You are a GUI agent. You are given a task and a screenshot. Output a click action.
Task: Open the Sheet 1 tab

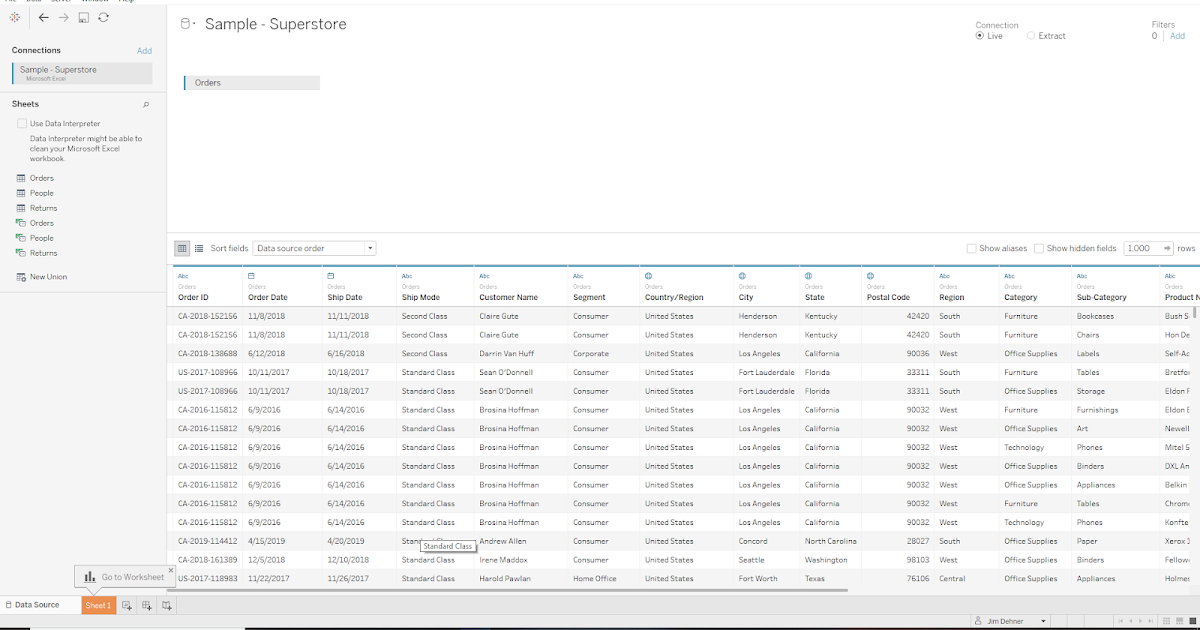click(98, 605)
